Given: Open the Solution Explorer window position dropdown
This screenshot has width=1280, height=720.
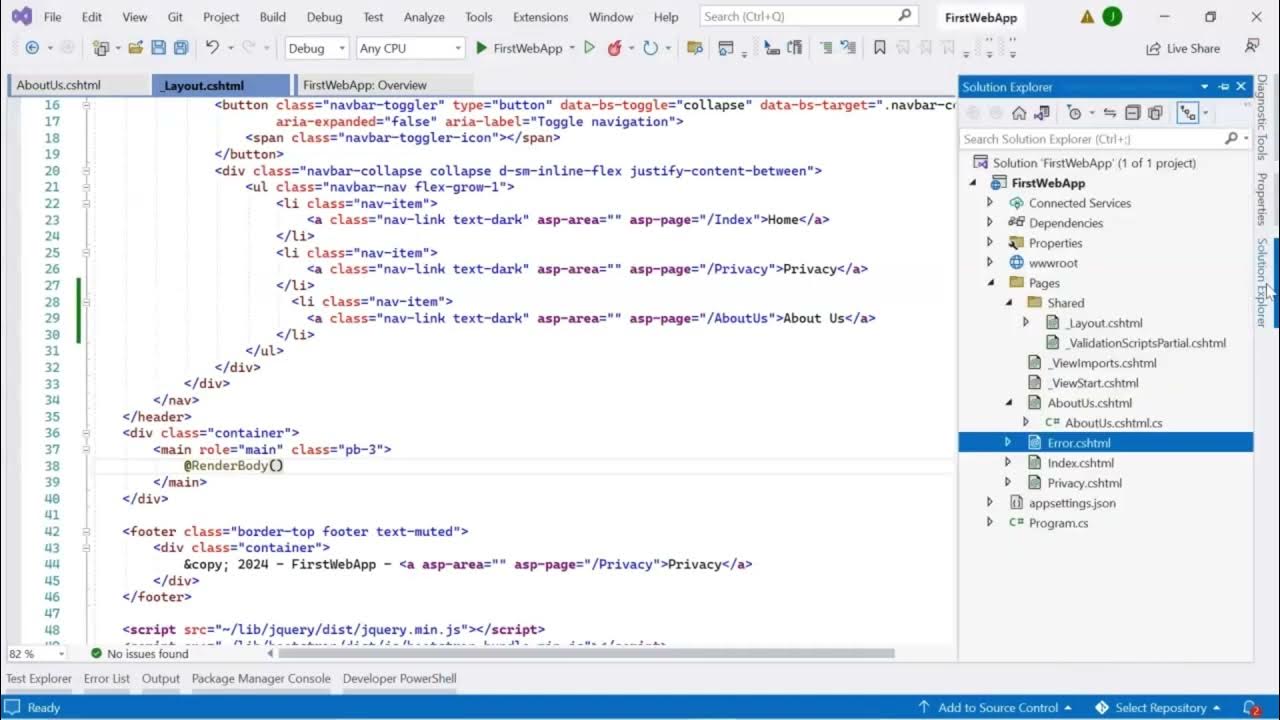Looking at the screenshot, I should point(1204,87).
